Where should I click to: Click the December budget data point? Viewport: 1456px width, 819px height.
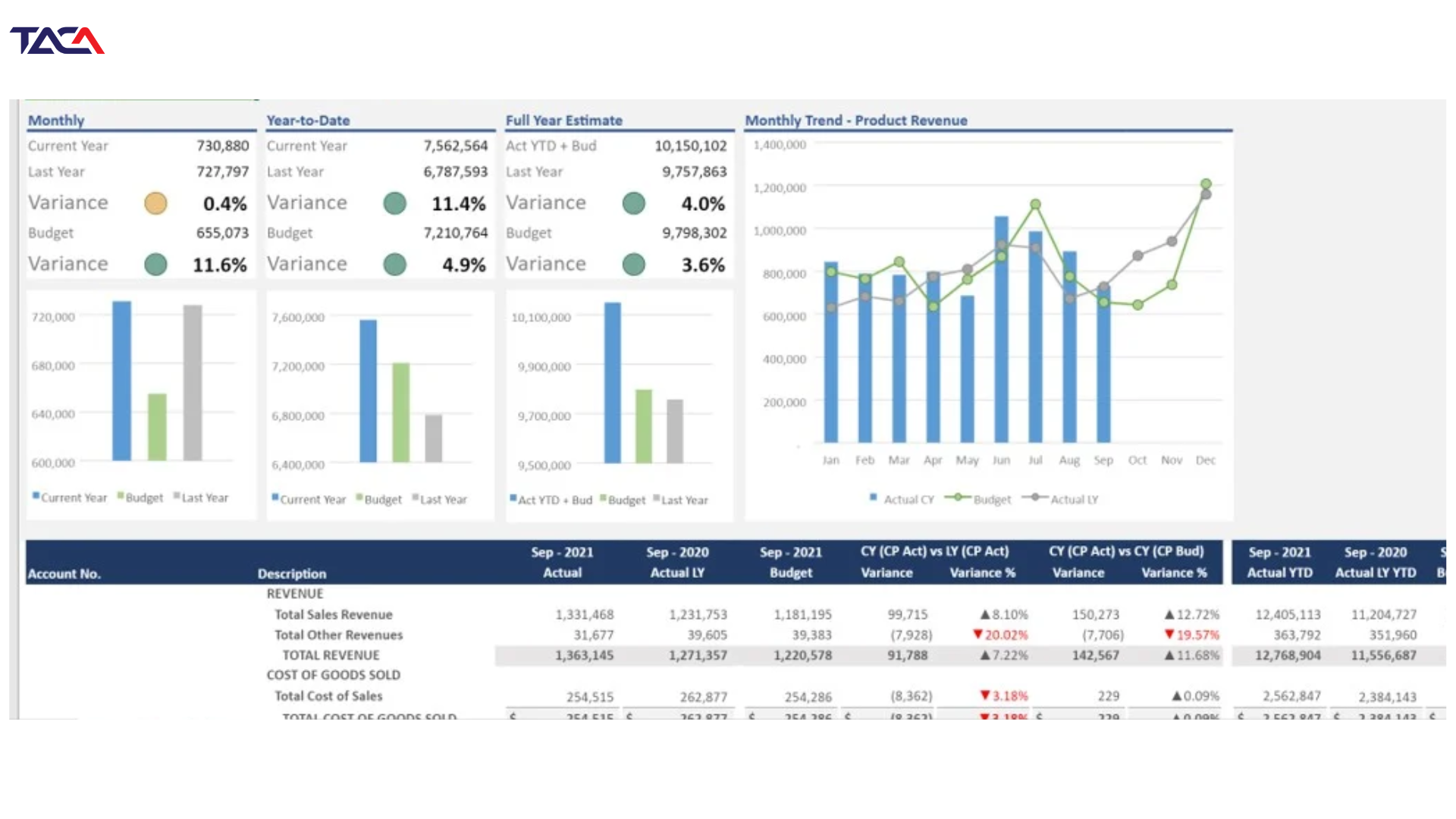point(1206,184)
